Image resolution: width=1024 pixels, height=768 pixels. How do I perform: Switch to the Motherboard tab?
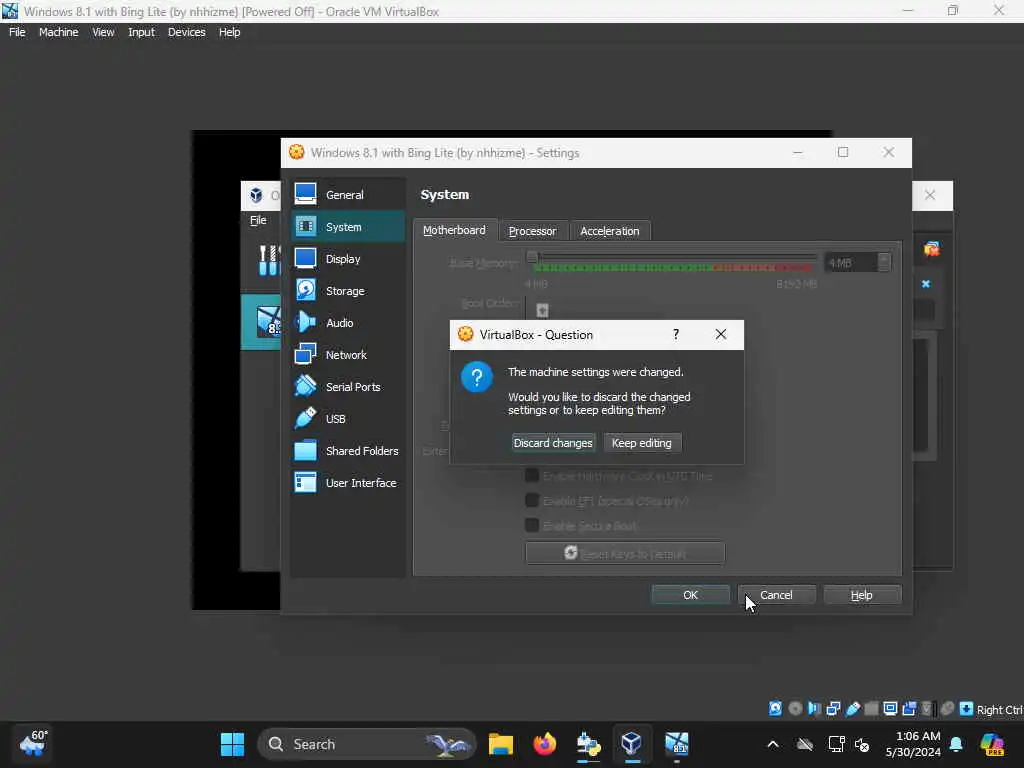tap(455, 230)
